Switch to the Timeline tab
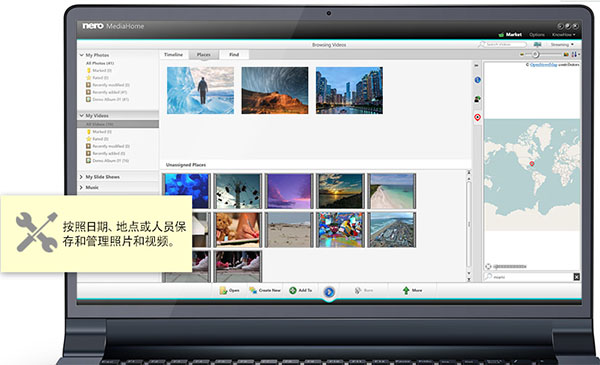600x365 pixels. (173, 55)
